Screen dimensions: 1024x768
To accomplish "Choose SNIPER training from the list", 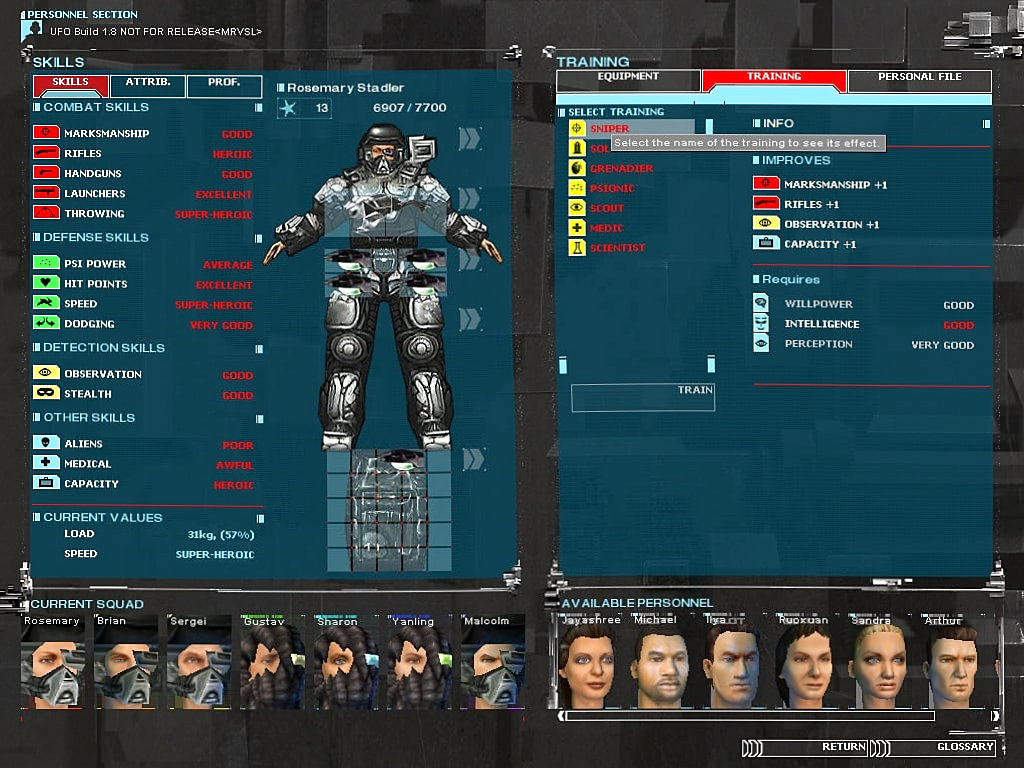I will (x=609, y=129).
